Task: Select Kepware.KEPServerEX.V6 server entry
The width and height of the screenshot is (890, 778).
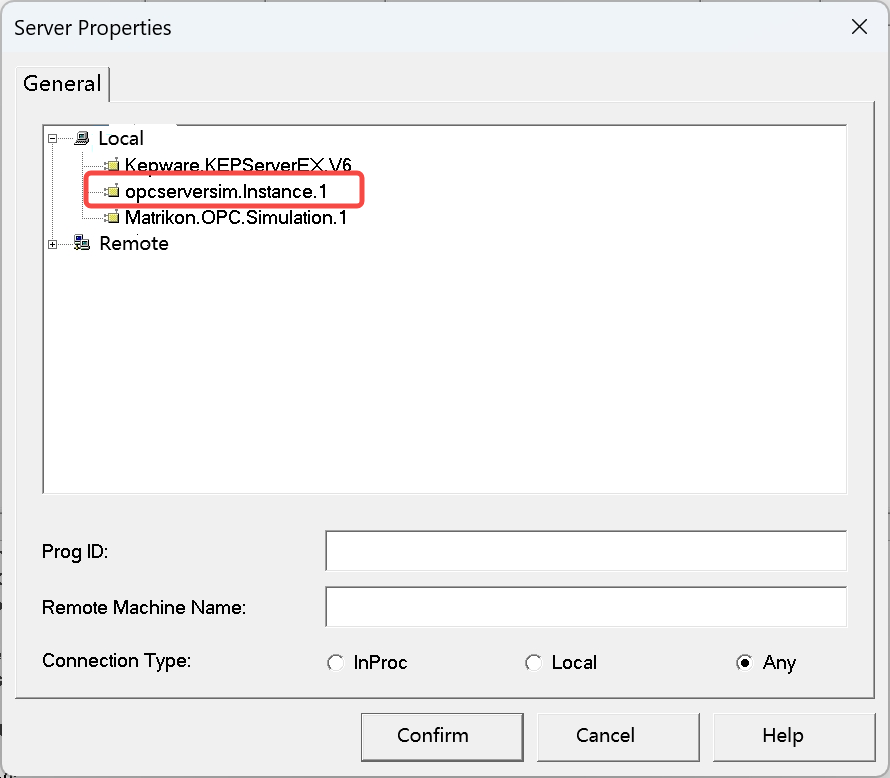Action: coord(238,164)
